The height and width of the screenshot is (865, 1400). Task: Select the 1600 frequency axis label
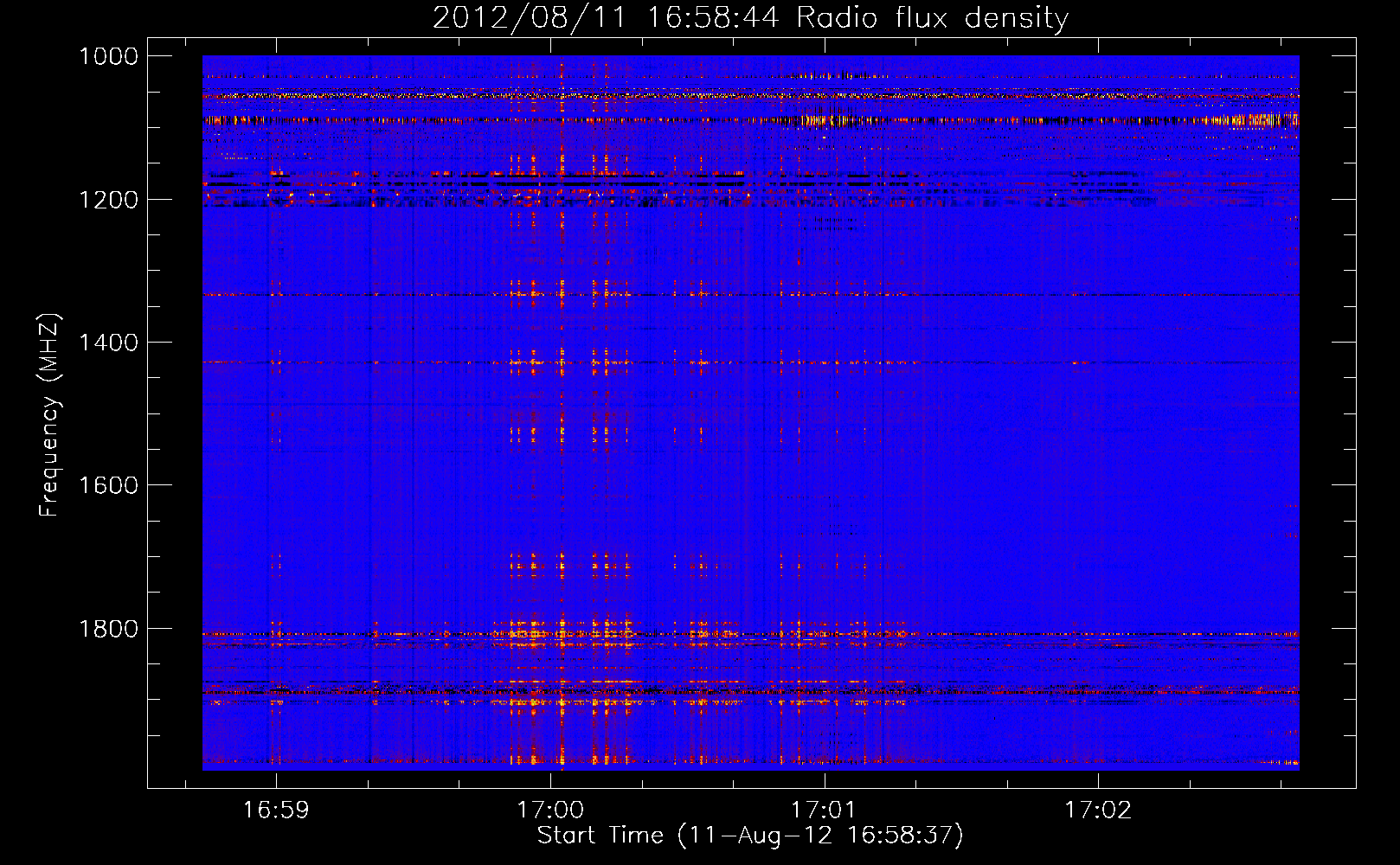108,485
